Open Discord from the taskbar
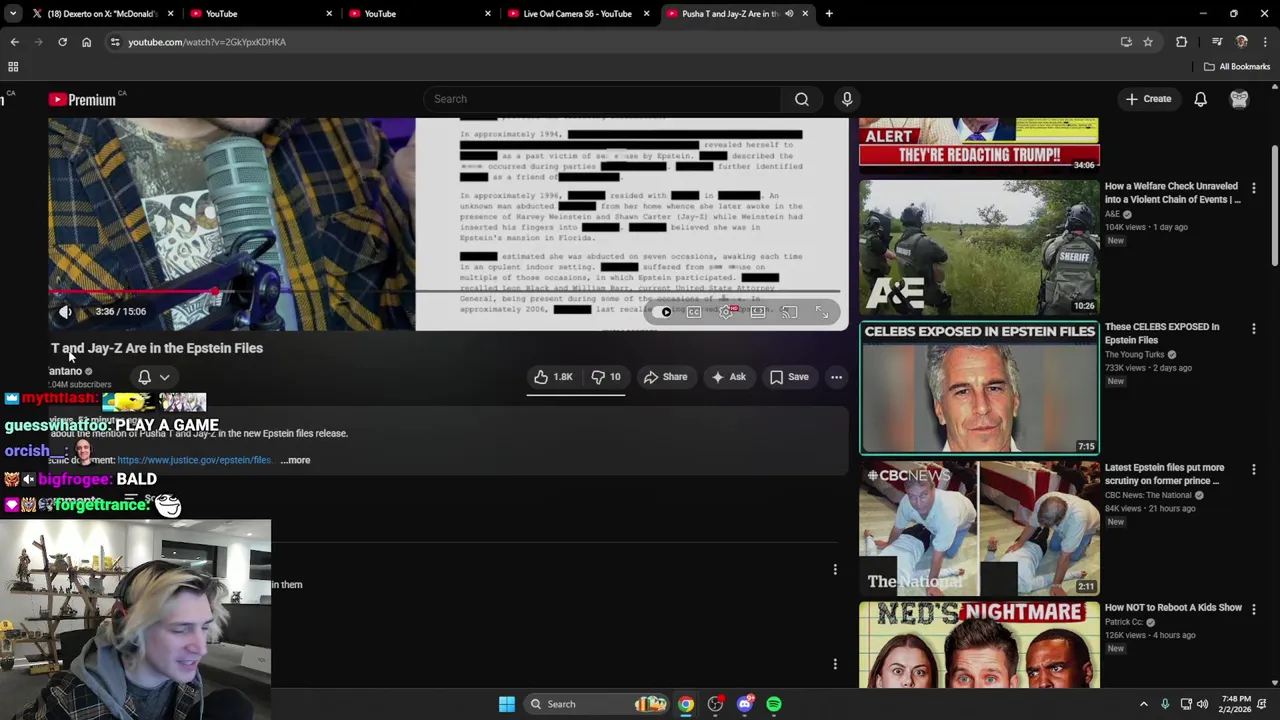 pyautogui.click(x=744, y=704)
